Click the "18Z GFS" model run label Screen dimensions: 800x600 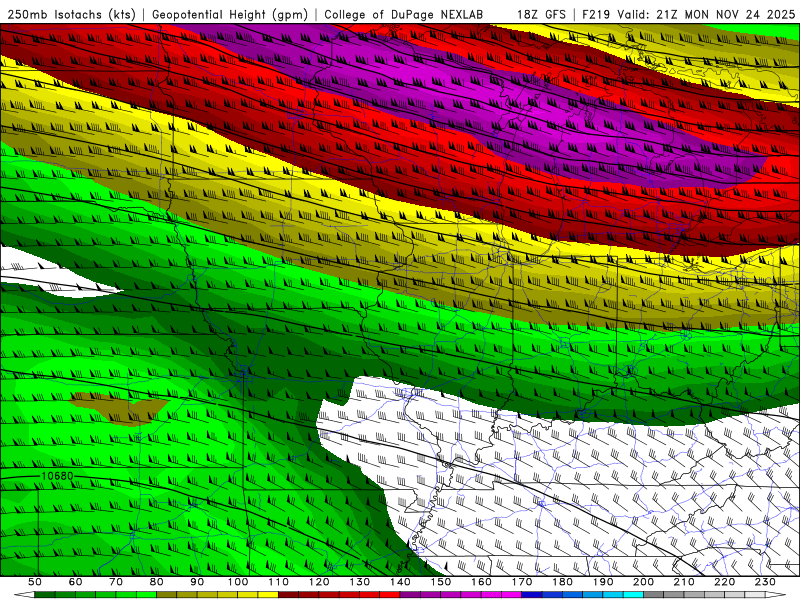tap(541, 14)
